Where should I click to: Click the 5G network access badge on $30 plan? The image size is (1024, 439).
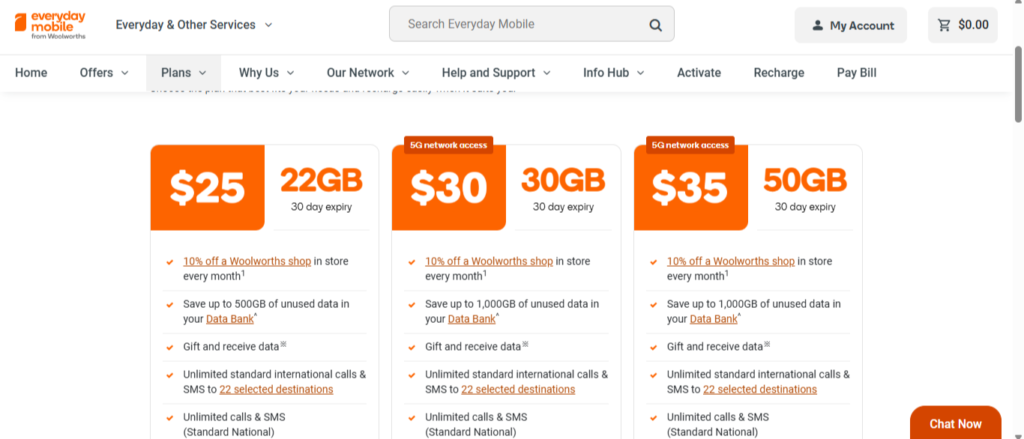pyautogui.click(x=449, y=145)
